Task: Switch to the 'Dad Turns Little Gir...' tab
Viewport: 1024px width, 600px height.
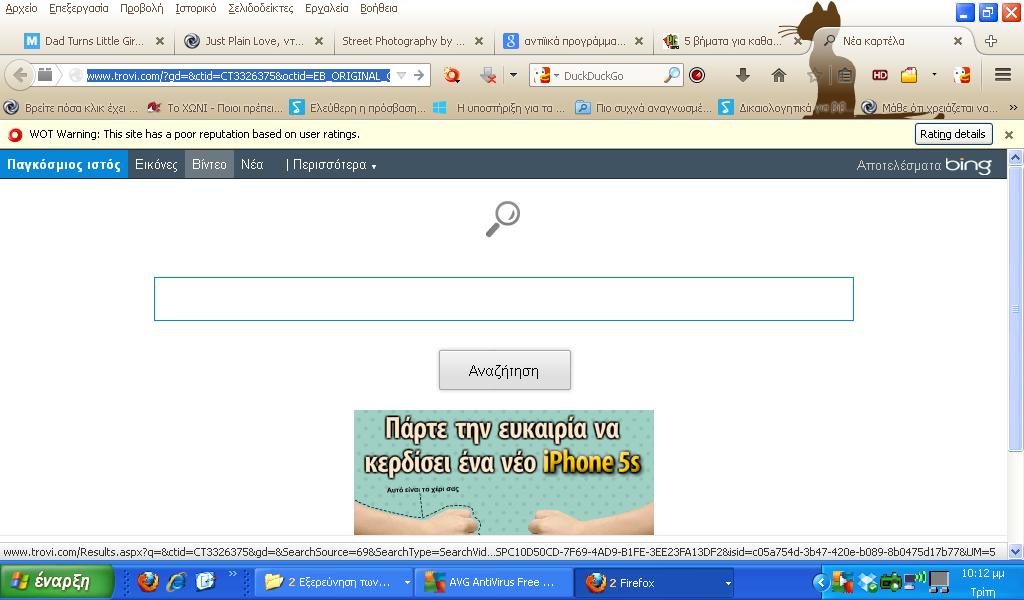Action: (x=93, y=40)
